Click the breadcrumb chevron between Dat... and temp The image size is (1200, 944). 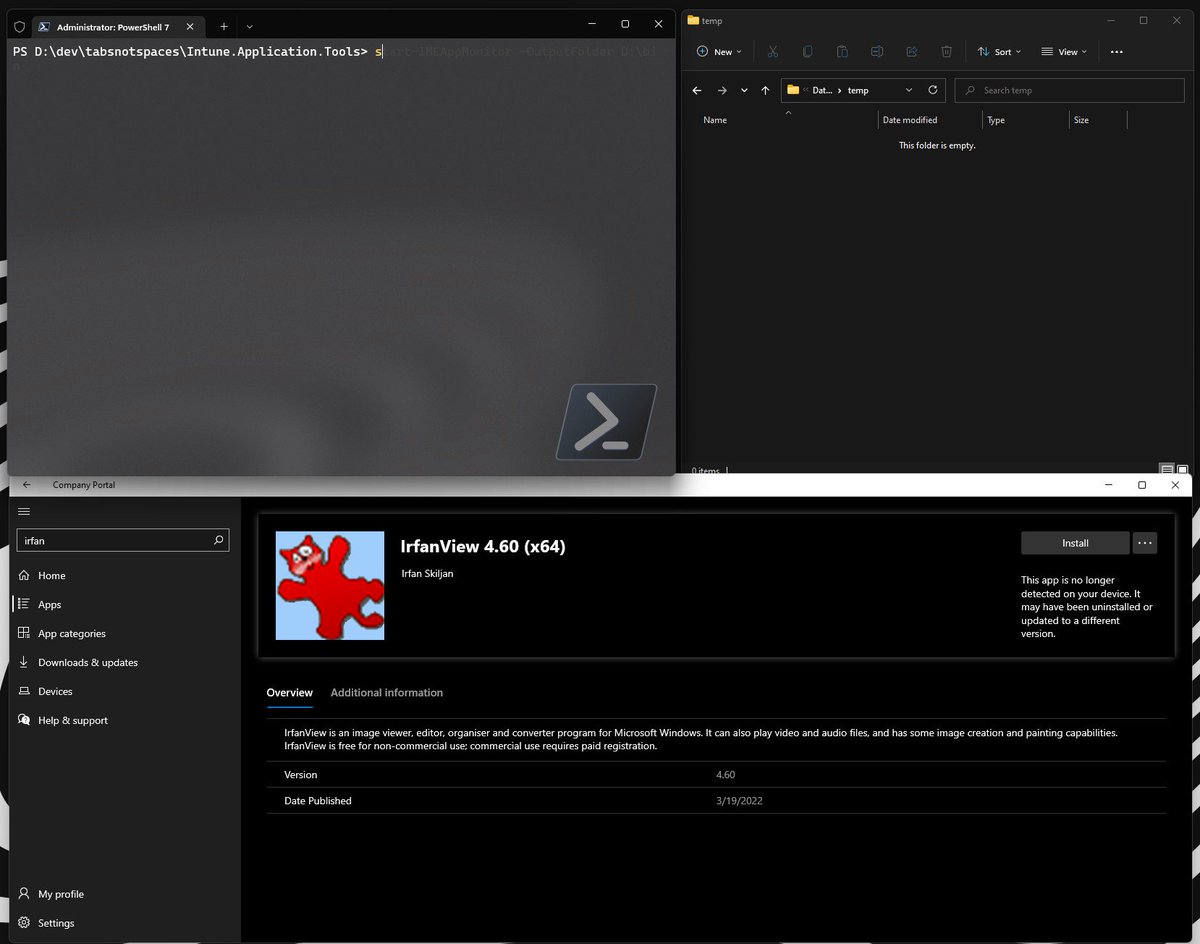840,90
